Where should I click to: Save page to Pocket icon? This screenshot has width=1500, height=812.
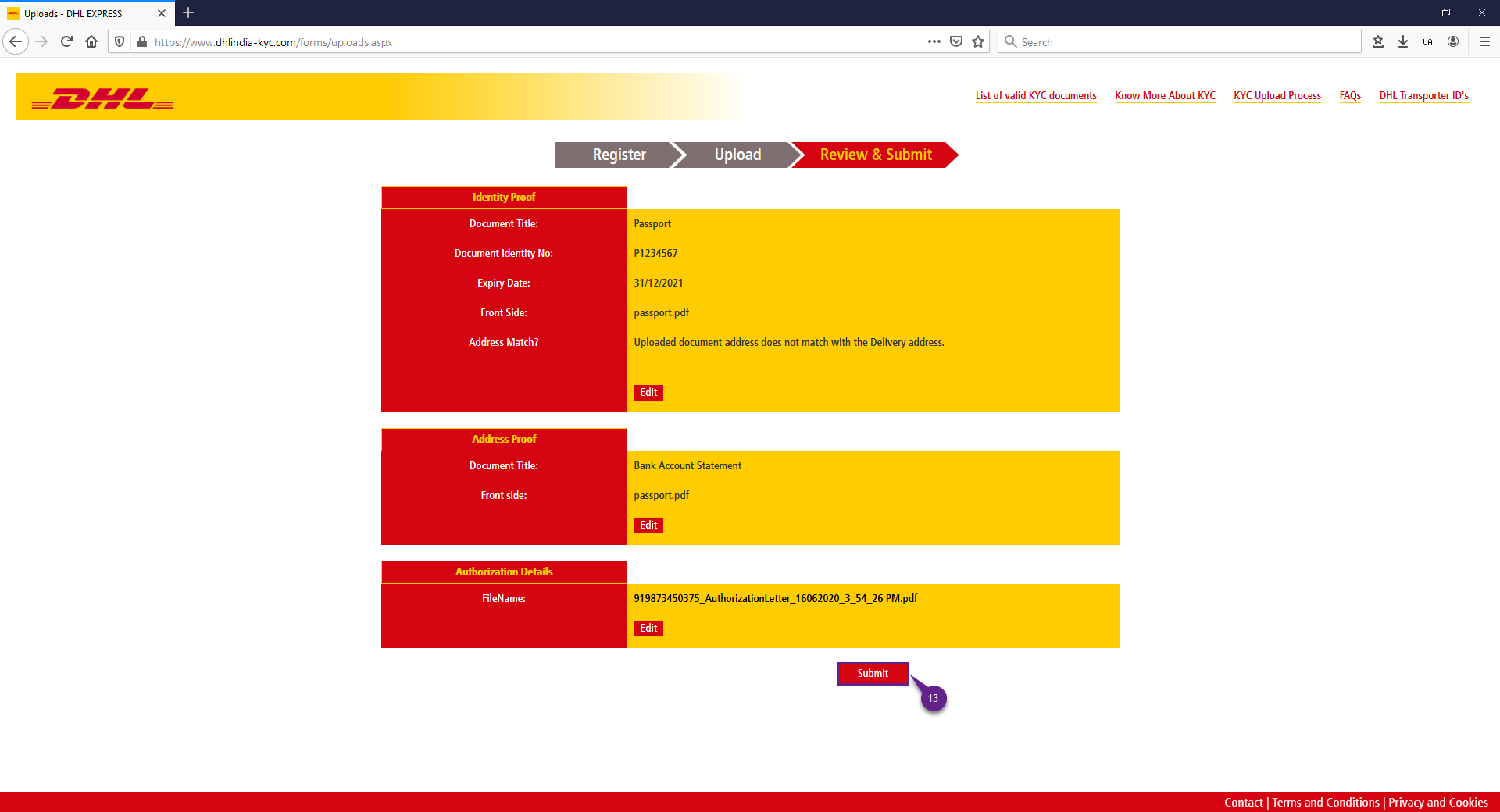[x=956, y=41]
